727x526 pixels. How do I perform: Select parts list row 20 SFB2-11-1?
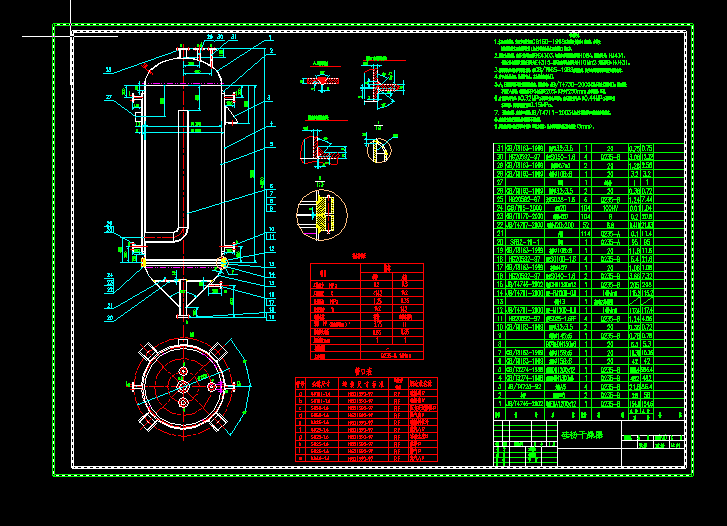pos(589,242)
